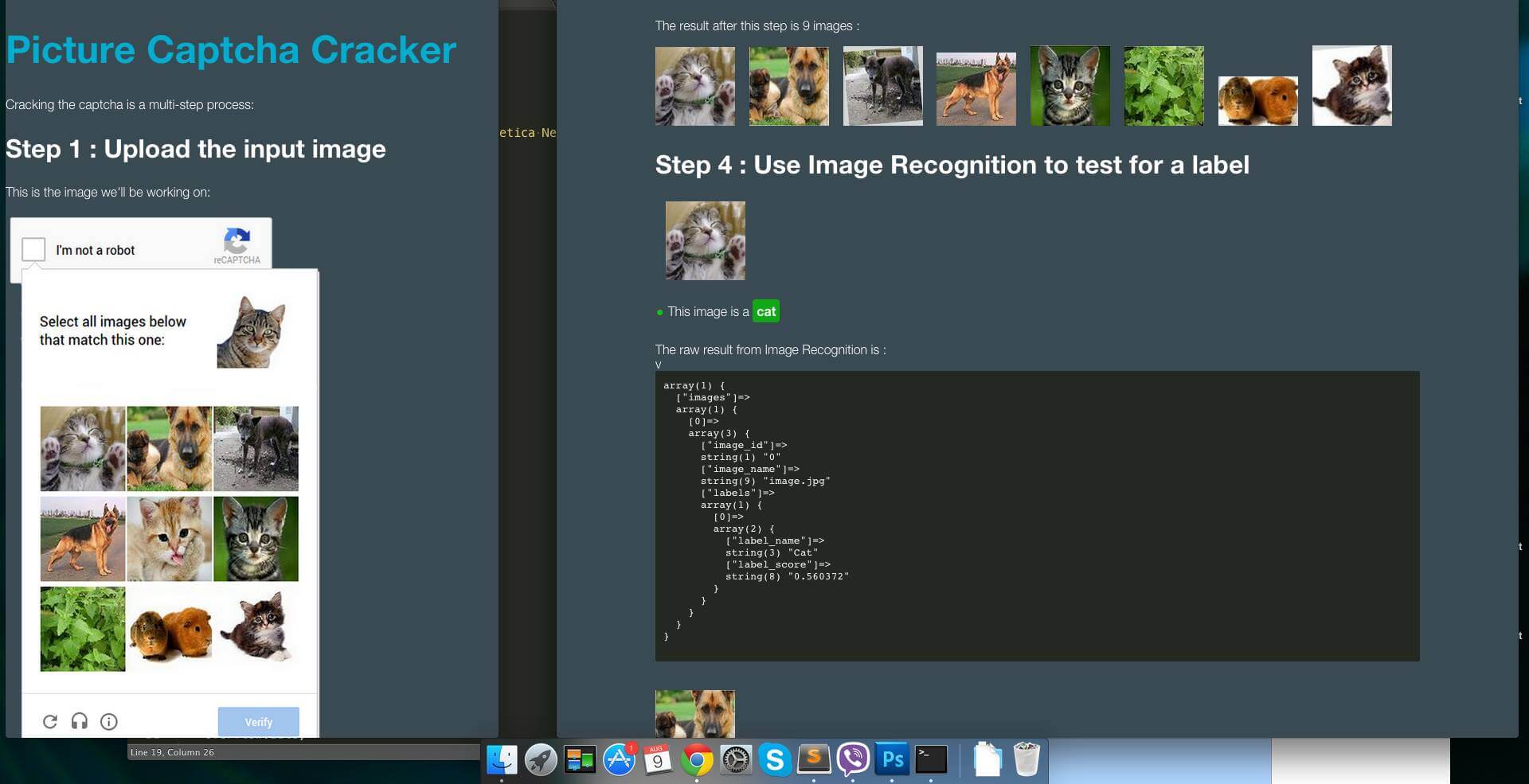Open Skype from the dock

click(x=775, y=759)
